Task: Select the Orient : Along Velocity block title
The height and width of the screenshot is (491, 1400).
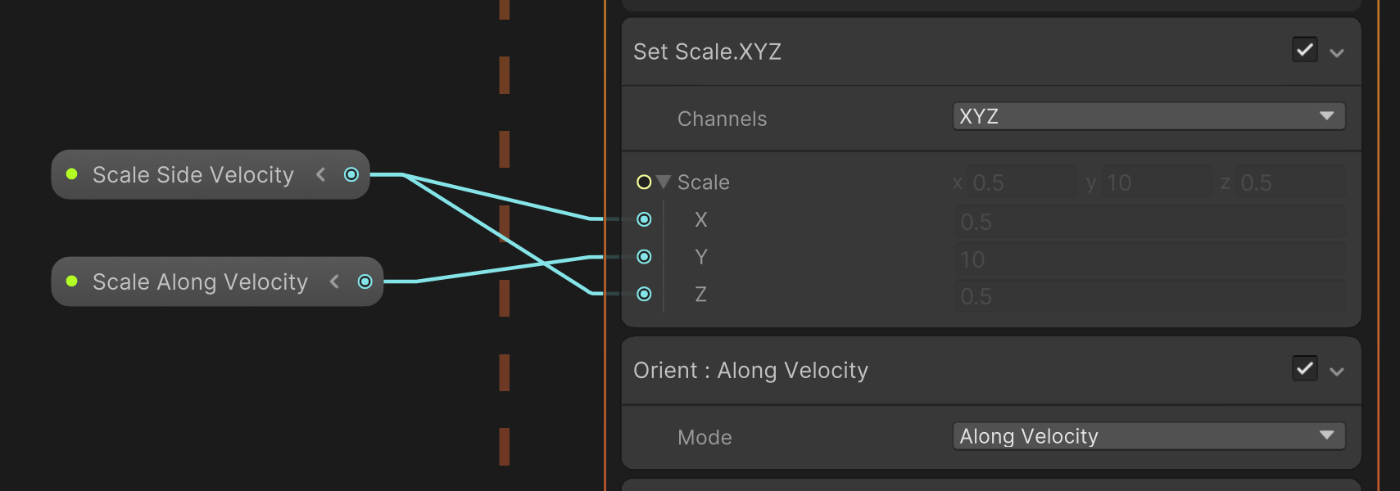Action: (751, 370)
